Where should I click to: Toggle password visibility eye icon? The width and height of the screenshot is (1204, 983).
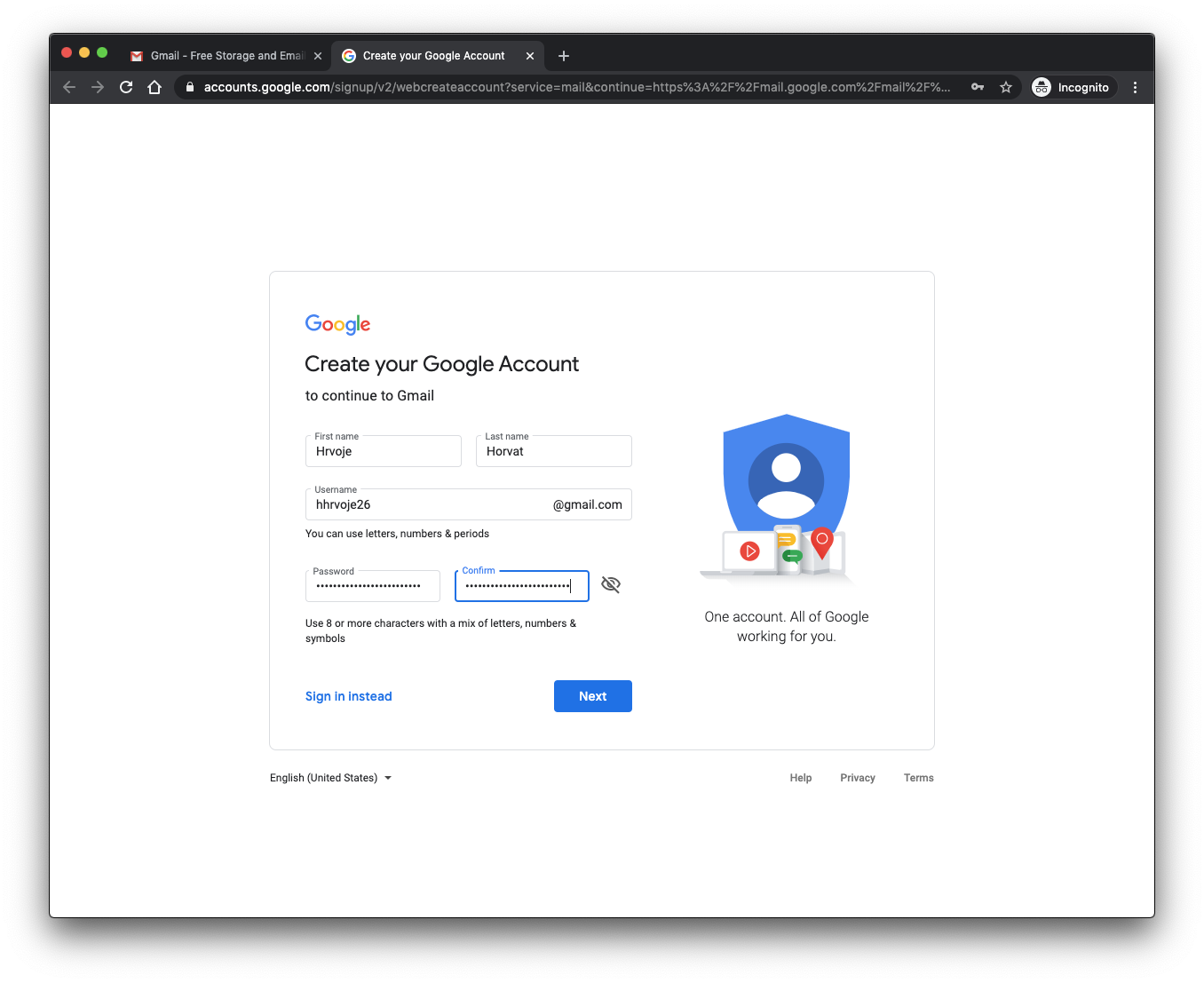tap(611, 584)
